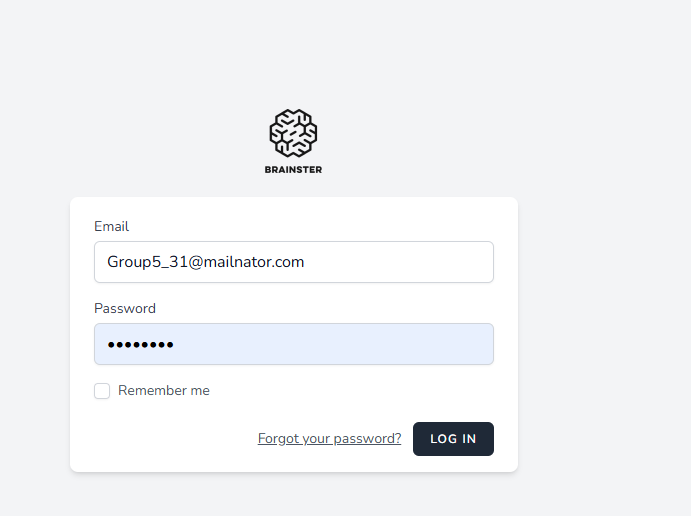This screenshot has width=691, height=516.
Task: Click the Group5_31@mailnator.com address text
Action: coord(206,262)
